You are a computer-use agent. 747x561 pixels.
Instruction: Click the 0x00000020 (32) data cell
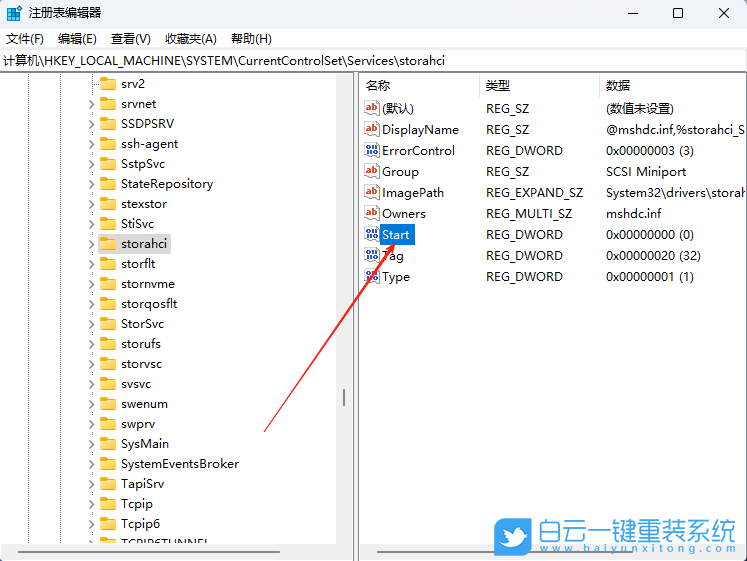click(x=653, y=256)
